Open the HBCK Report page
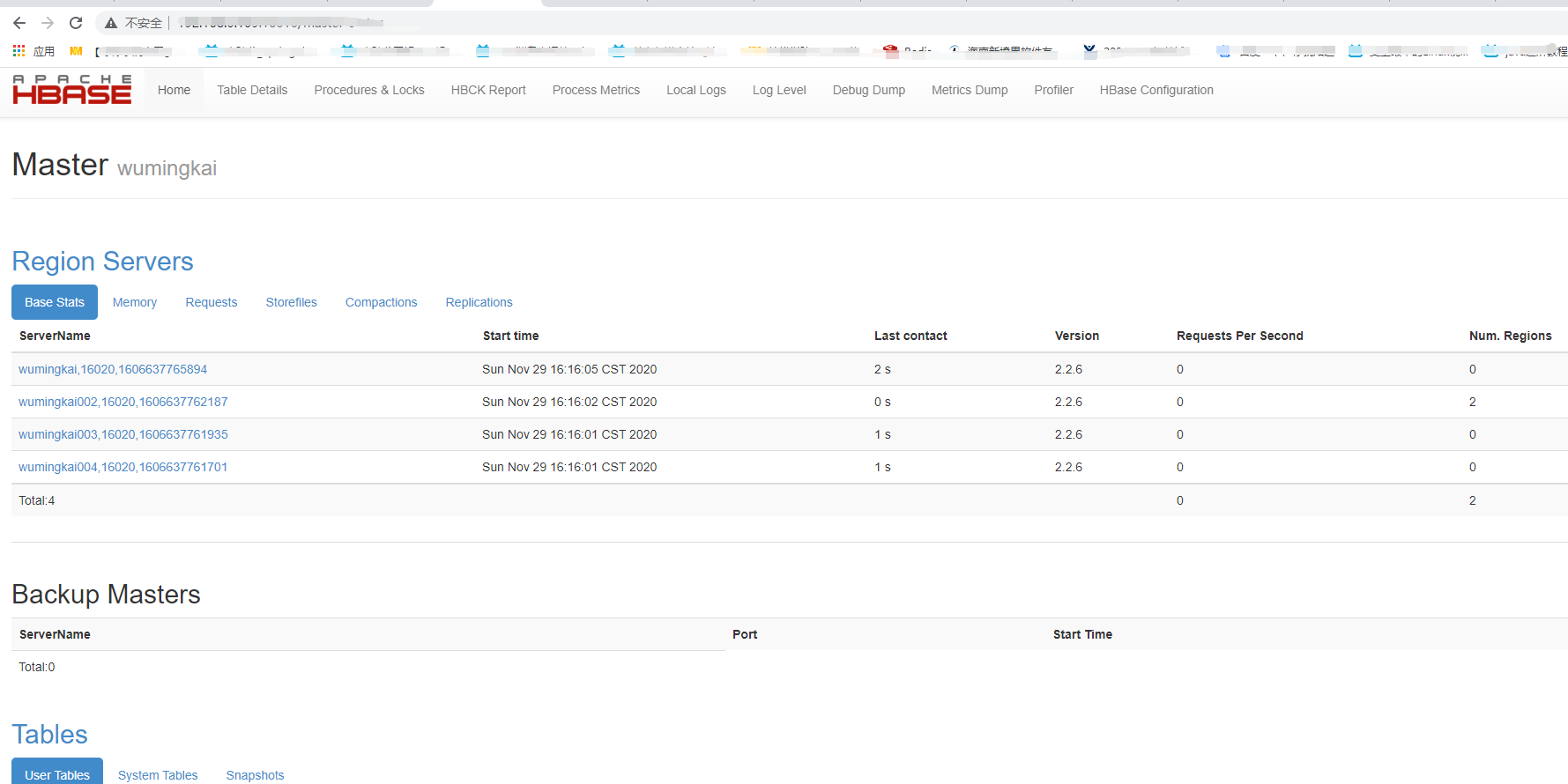Image resolution: width=1568 pixels, height=784 pixels. pos(488,90)
